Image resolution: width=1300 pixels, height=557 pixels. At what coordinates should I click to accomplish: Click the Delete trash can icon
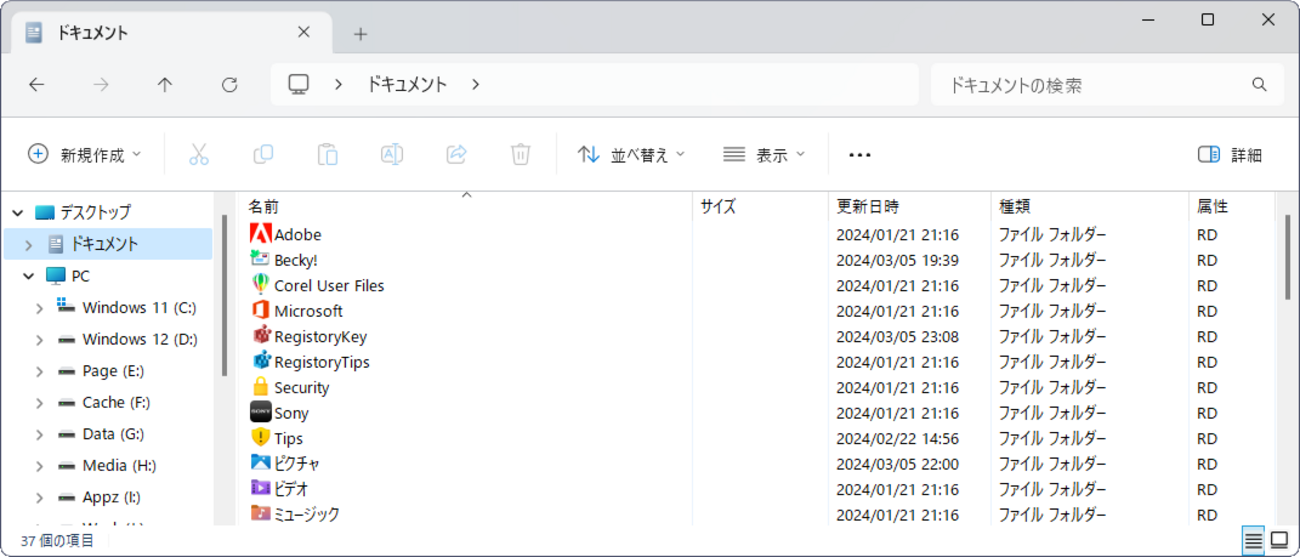(520, 154)
